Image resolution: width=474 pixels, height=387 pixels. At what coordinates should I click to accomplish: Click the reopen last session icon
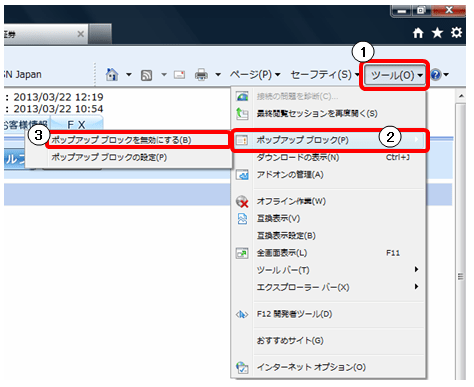point(242,114)
